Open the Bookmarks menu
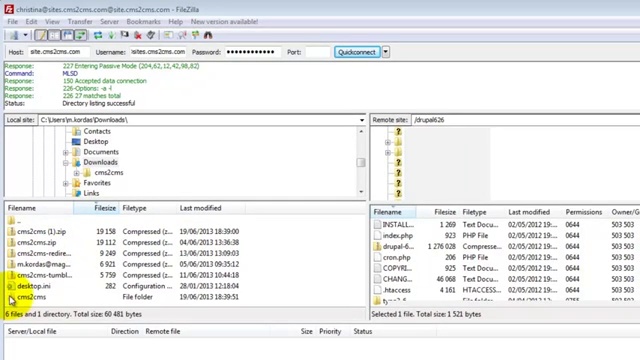This screenshot has width=640, height=360. 143,22
